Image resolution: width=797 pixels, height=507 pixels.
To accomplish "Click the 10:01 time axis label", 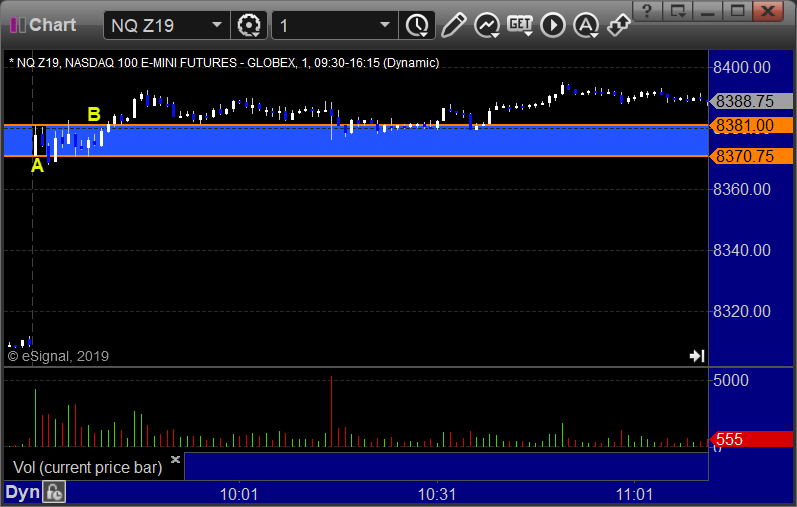I will point(239,494).
